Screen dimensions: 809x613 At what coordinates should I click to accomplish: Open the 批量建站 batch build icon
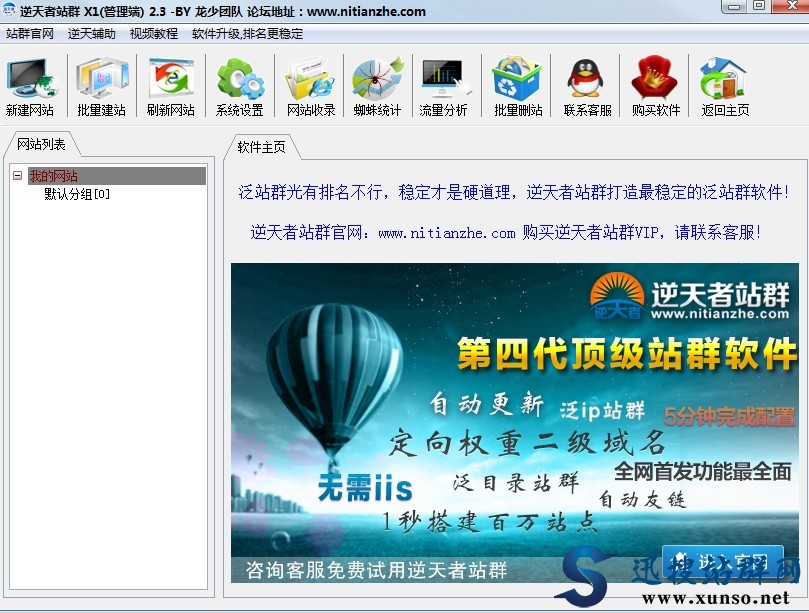click(x=102, y=87)
